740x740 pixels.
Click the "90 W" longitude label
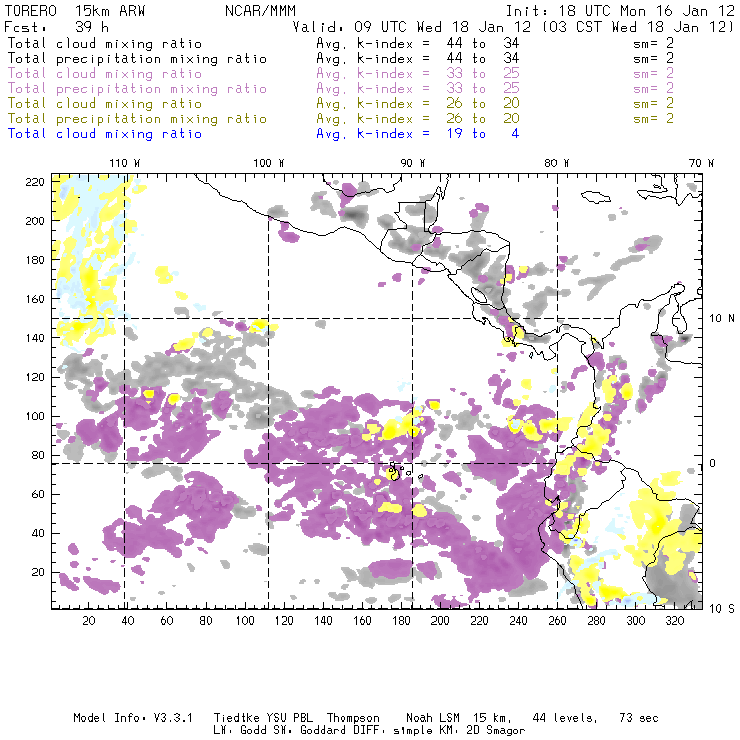pyautogui.click(x=413, y=163)
